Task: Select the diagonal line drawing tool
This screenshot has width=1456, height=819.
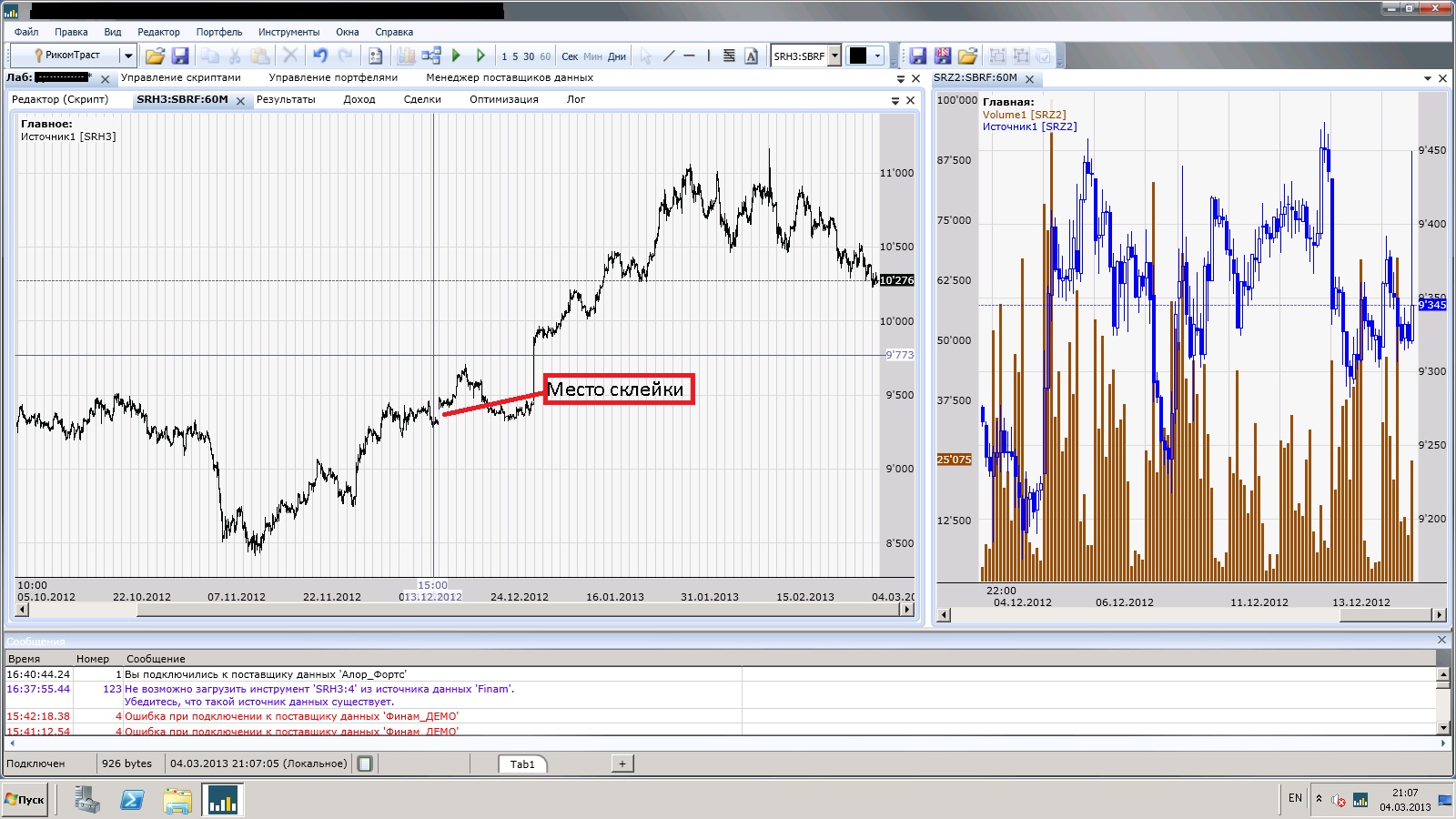Action: [669, 56]
